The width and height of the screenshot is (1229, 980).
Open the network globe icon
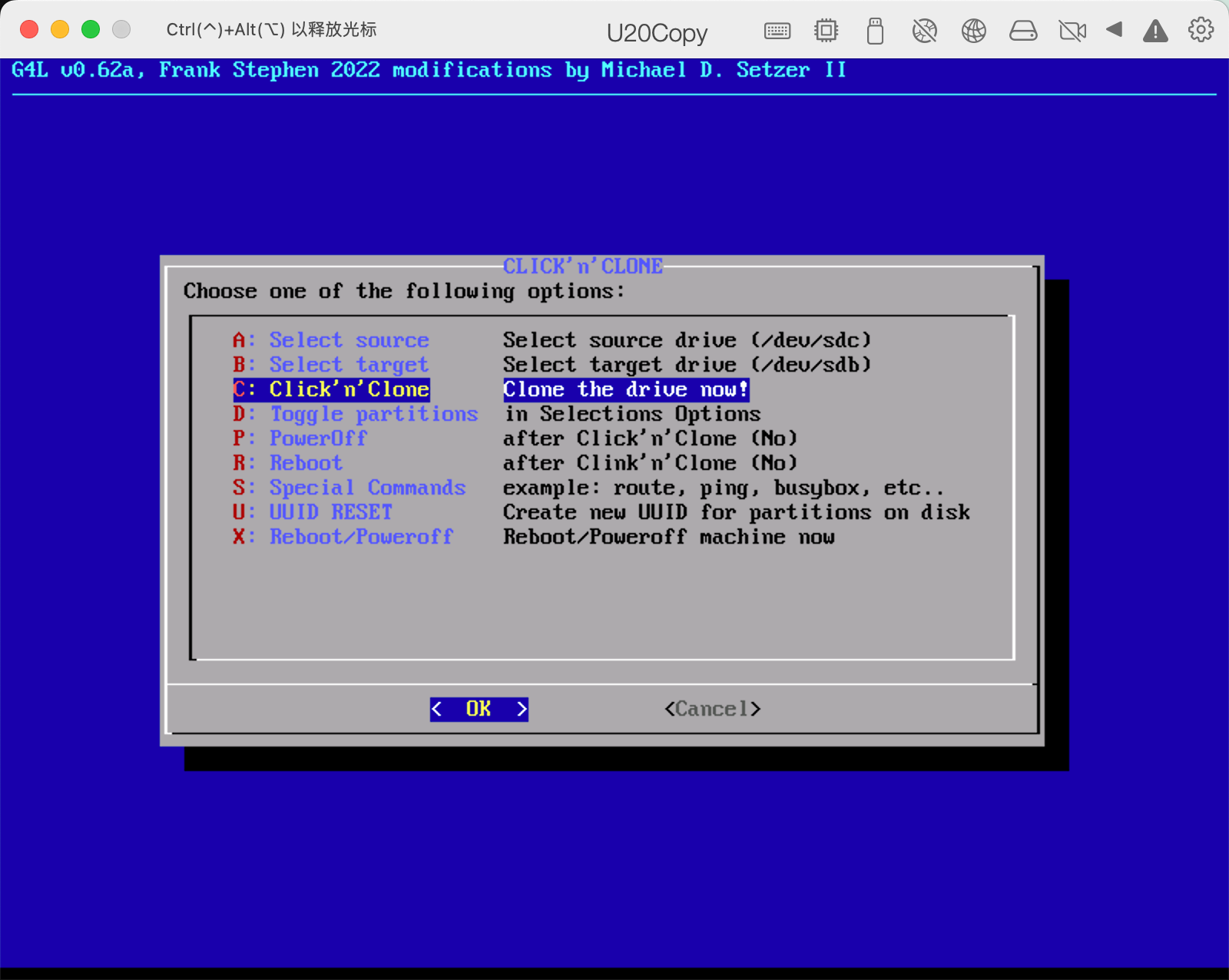(x=974, y=31)
